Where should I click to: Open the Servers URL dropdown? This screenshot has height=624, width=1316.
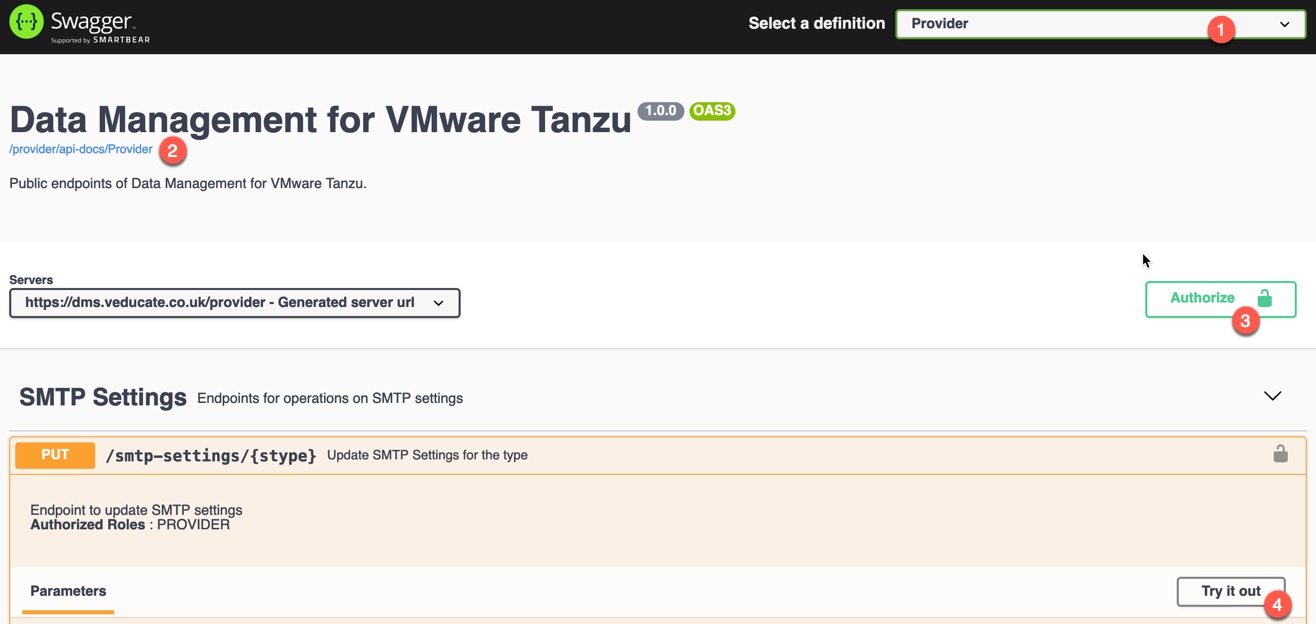[x=235, y=303]
